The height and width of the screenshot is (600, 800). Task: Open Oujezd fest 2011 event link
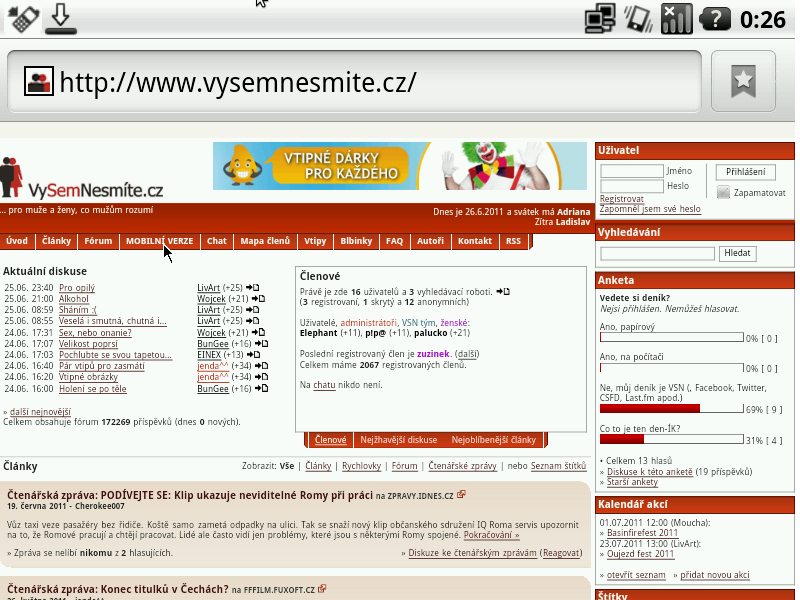tap(640, 554)
